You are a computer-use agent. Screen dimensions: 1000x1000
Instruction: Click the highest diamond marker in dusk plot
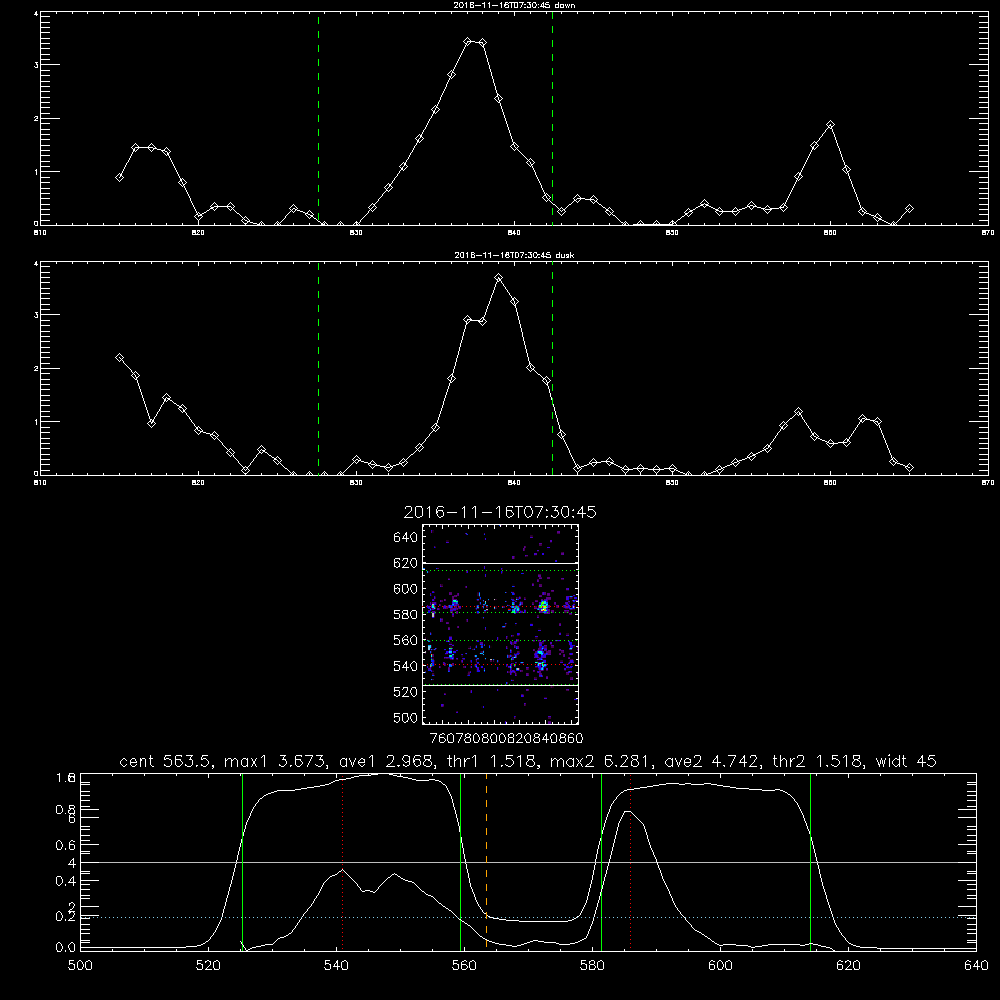(x=499, y=278)
